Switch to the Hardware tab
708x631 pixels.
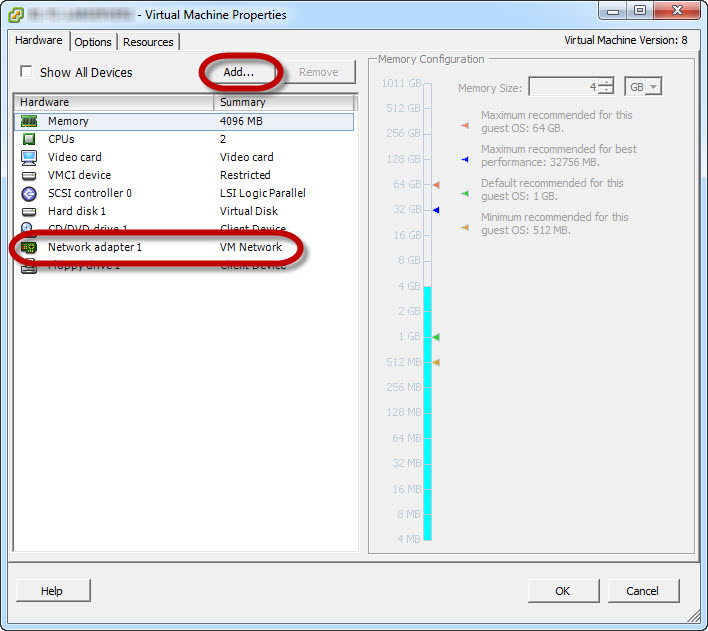click(39, 40)
